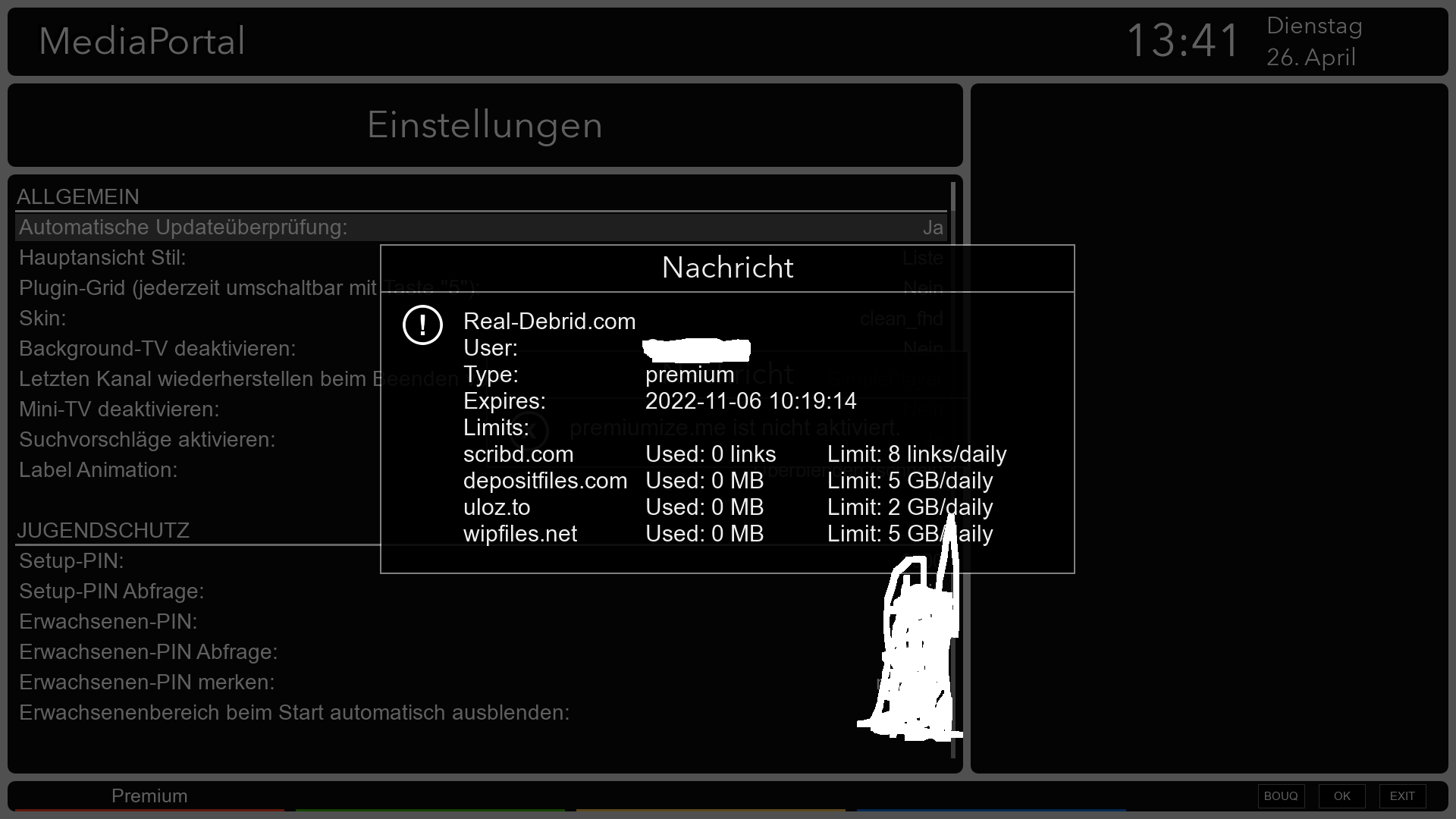
Task: Click expiry date 2022-11-06 10:19:14
Action: click(751, 401)
